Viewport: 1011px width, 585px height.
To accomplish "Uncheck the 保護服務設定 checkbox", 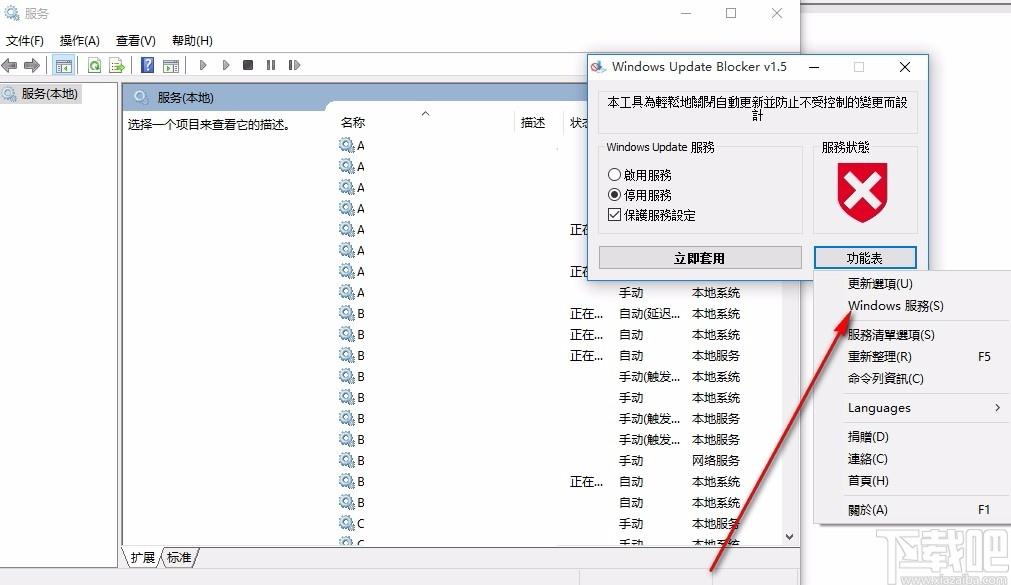I will tap(614, 215).
